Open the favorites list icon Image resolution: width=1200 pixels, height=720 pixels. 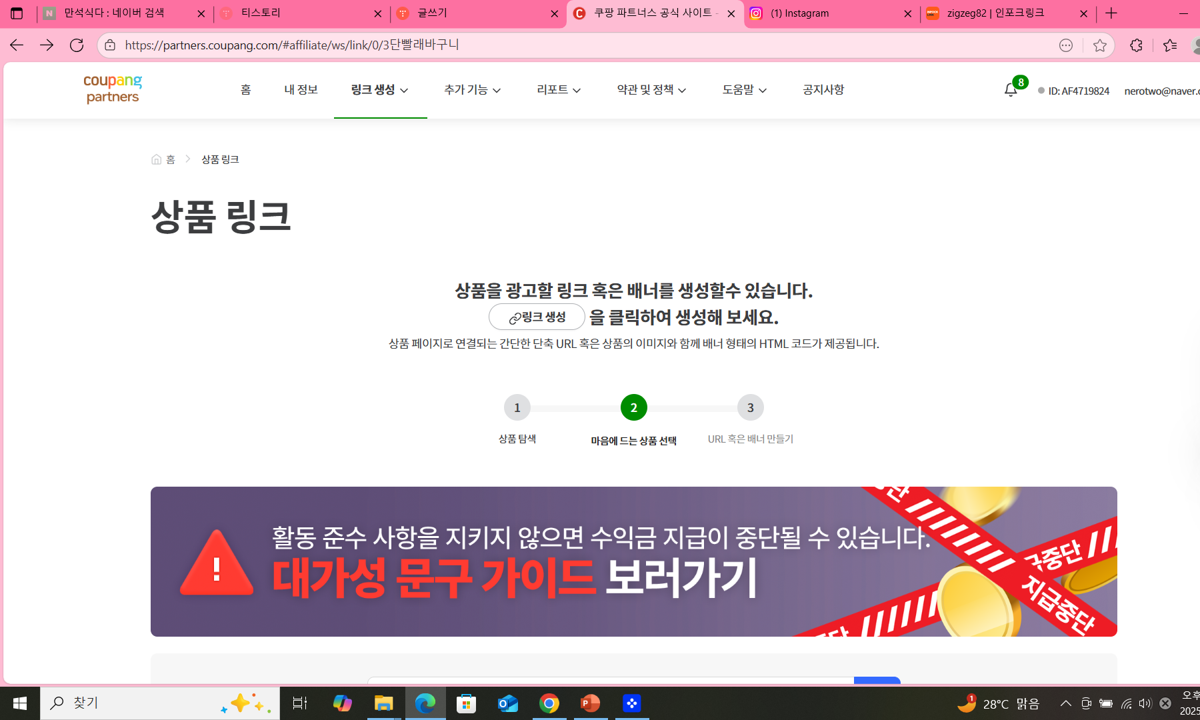click(1170, 45)
